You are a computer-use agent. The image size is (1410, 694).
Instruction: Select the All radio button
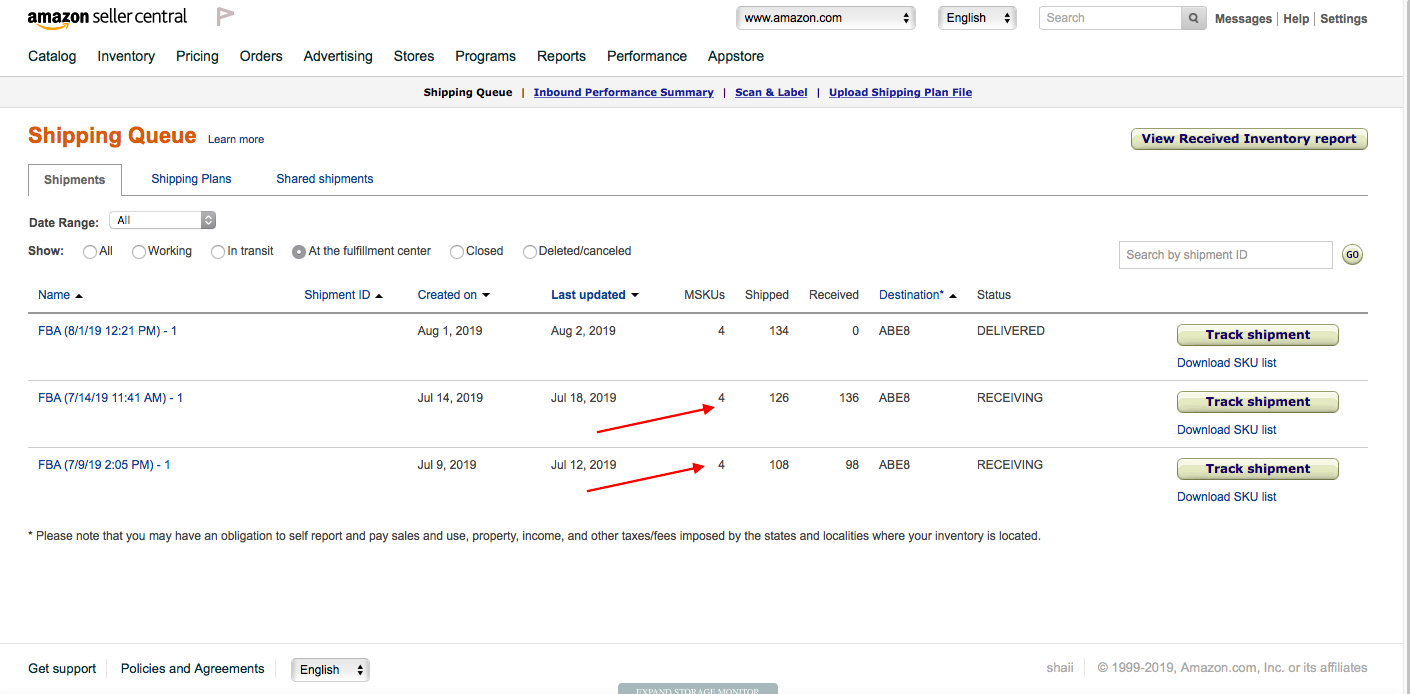click(90, 252)
